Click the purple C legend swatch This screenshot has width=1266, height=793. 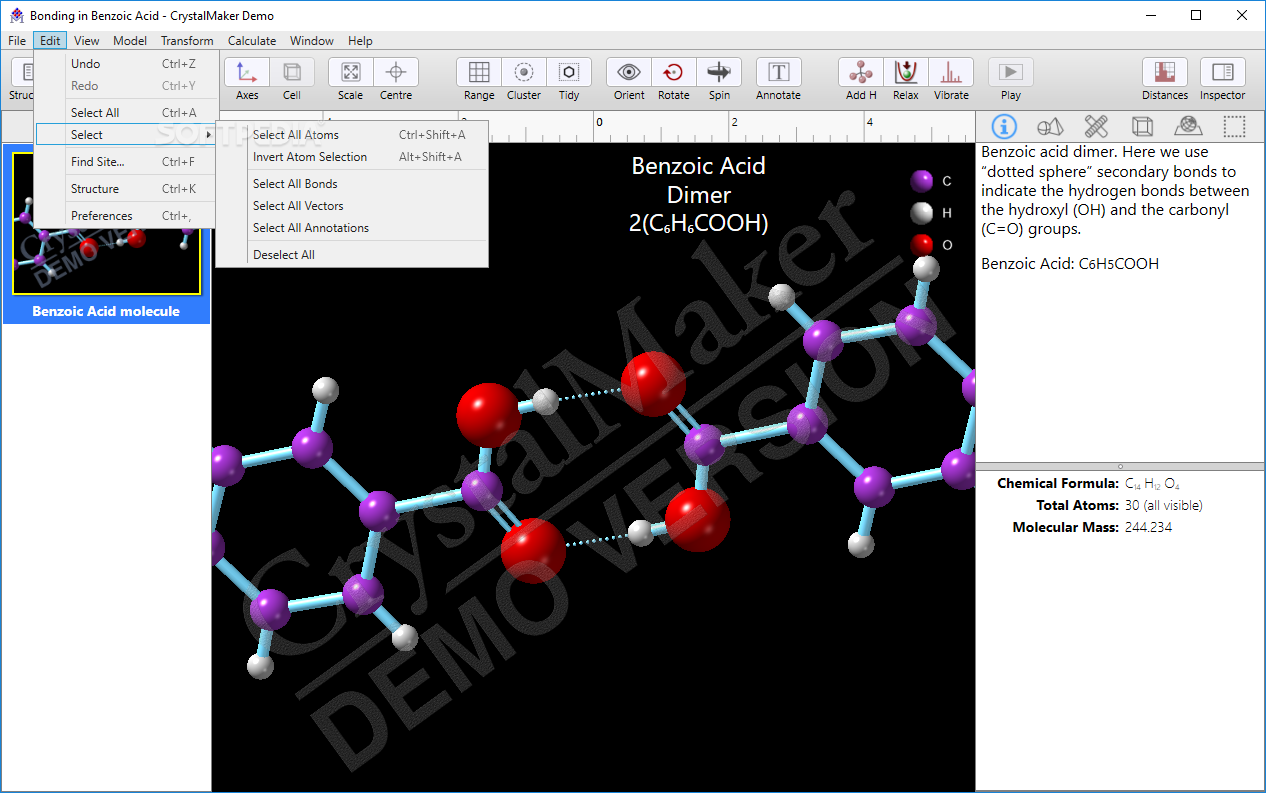(x=922, y=181)
